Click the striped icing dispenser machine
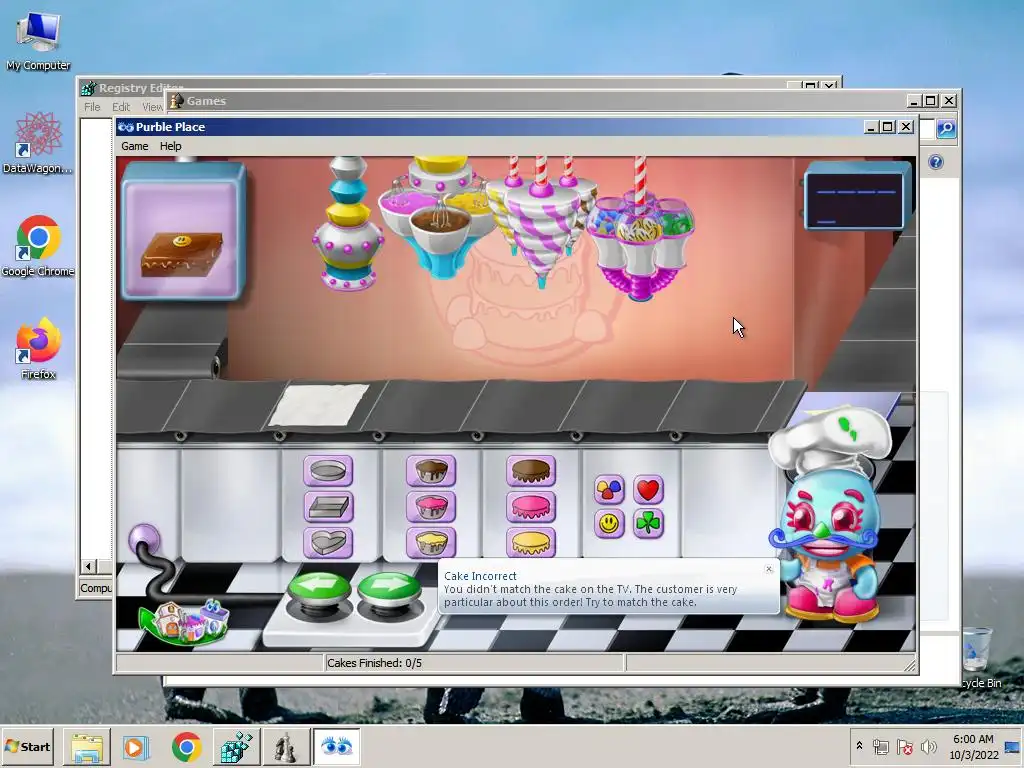Image resolution: width=1024 pixels, height=768 pixels. click(541, 223)
